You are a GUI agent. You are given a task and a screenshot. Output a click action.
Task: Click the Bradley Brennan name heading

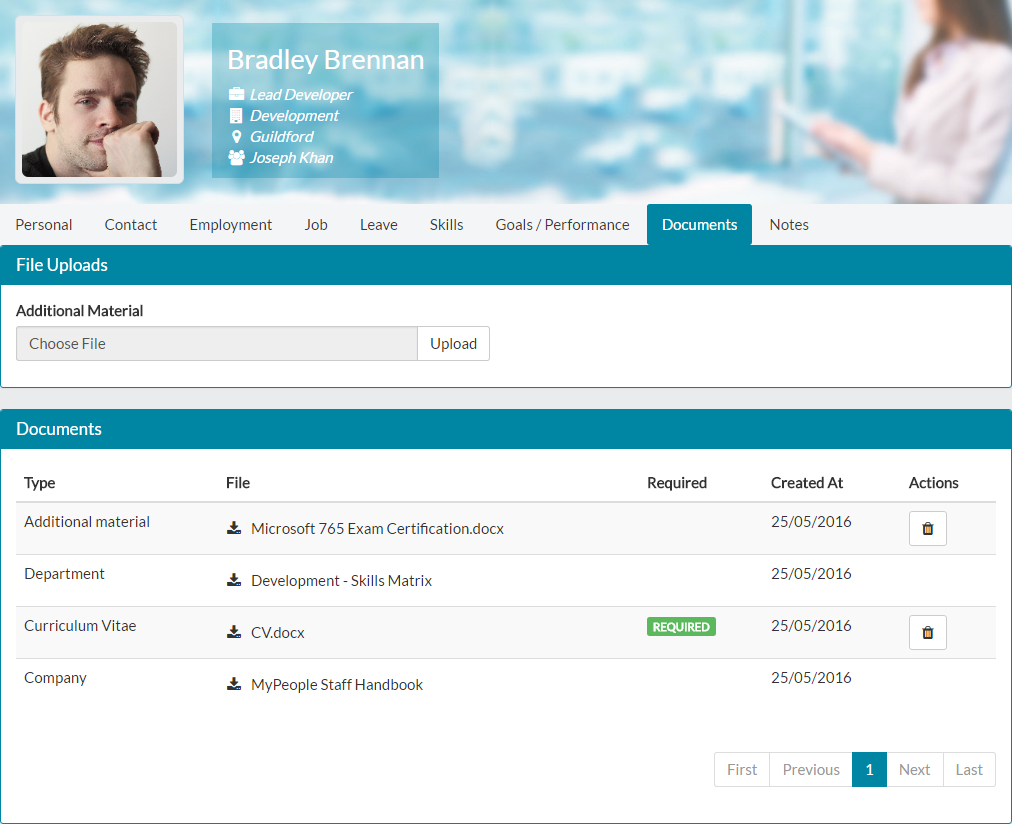click(326, 60)
